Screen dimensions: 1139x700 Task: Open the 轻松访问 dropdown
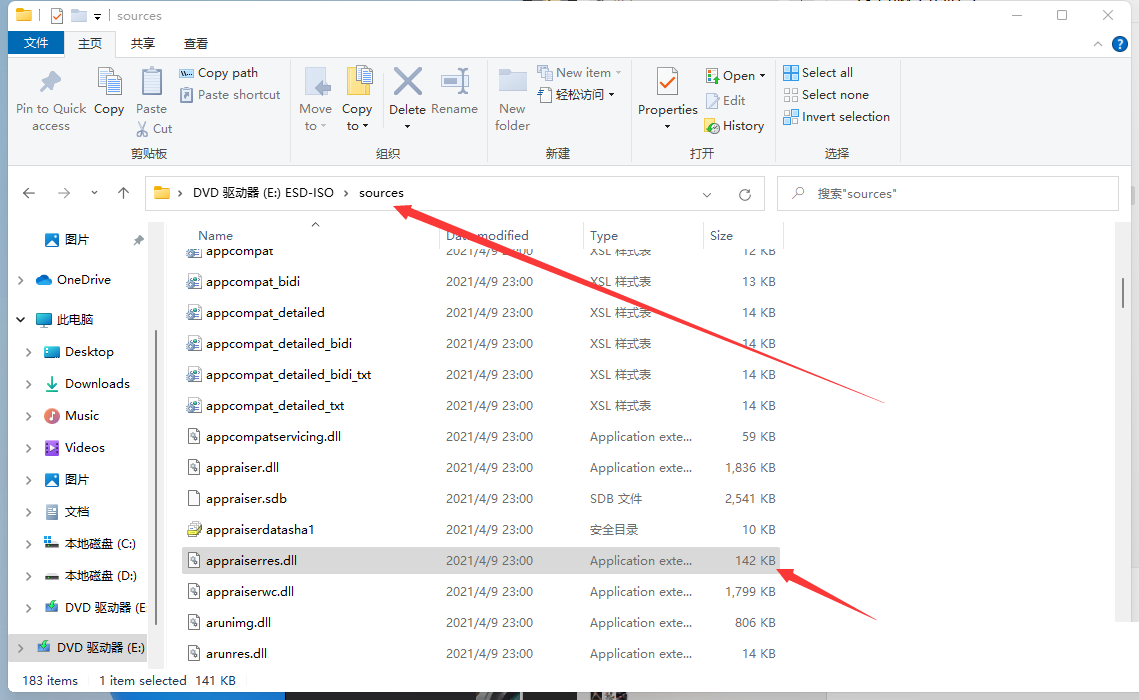pos(577,94)
